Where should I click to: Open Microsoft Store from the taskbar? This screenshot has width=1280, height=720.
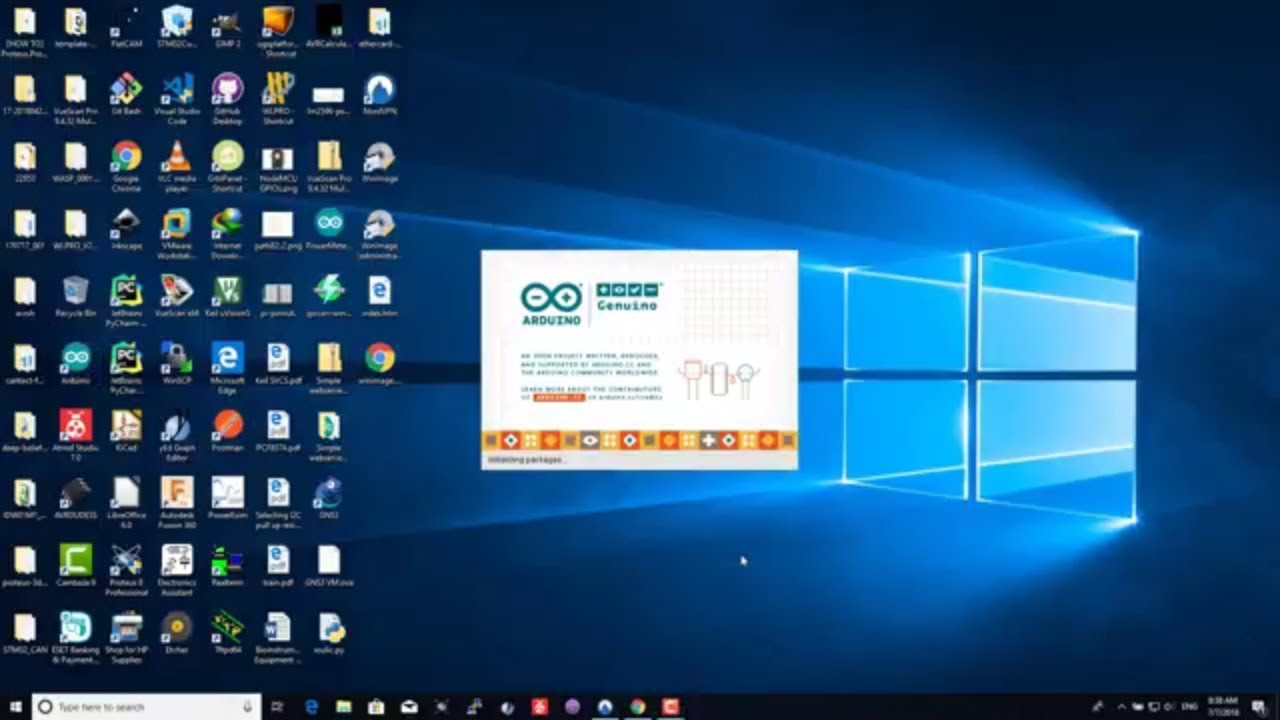pos(376,707)
